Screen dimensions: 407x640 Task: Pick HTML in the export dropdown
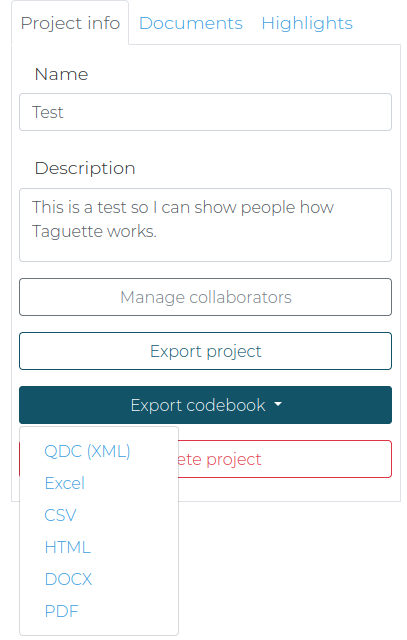click(x=67, y=547)
